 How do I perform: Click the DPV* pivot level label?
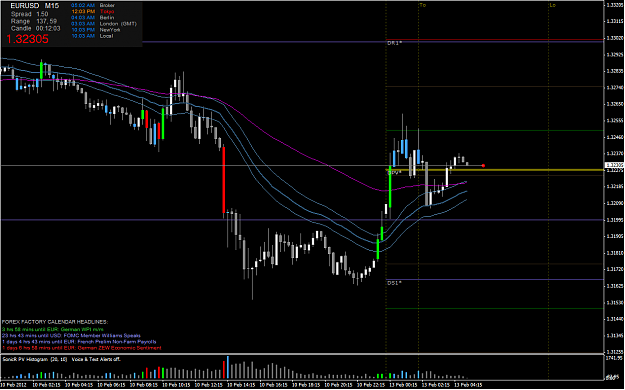point(394,172)
